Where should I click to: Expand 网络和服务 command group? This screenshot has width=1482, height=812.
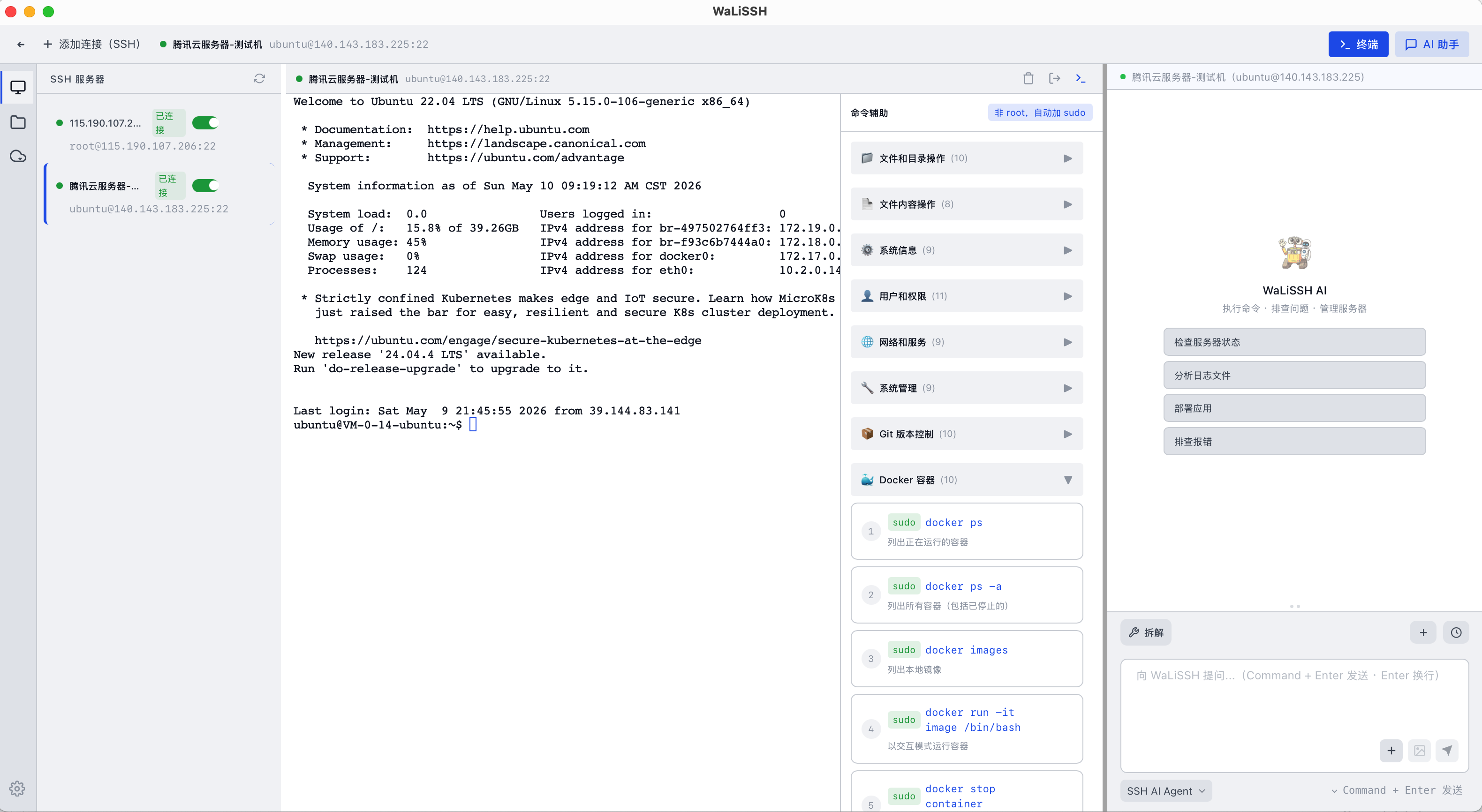[x=967, y=342]
